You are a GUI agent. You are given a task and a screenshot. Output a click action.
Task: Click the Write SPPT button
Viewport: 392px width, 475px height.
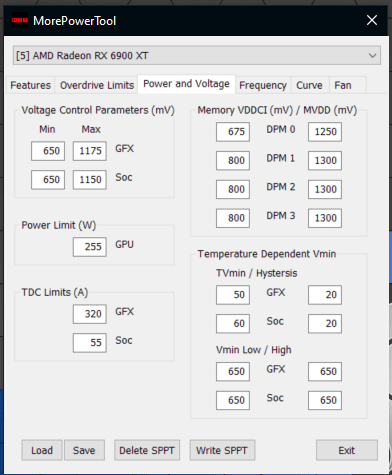click(222, 450)
